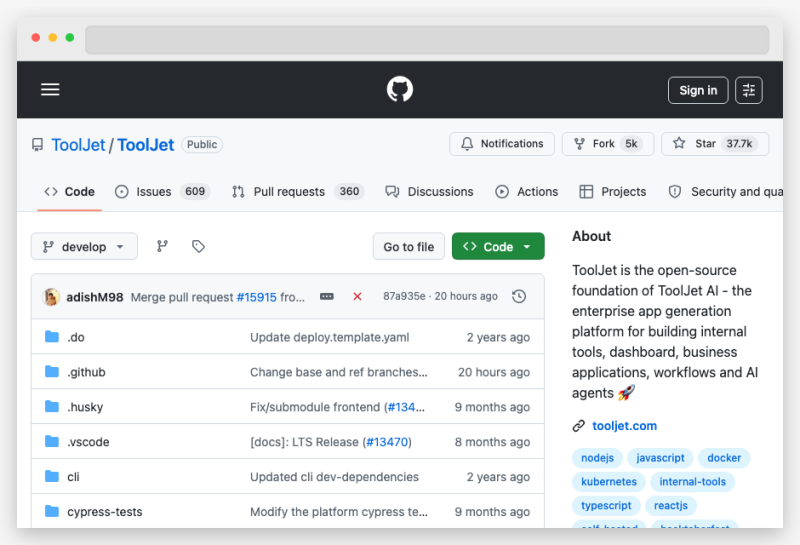
Task: Open the appearance settings icon beside Sign in
Action: coord(749,90)
